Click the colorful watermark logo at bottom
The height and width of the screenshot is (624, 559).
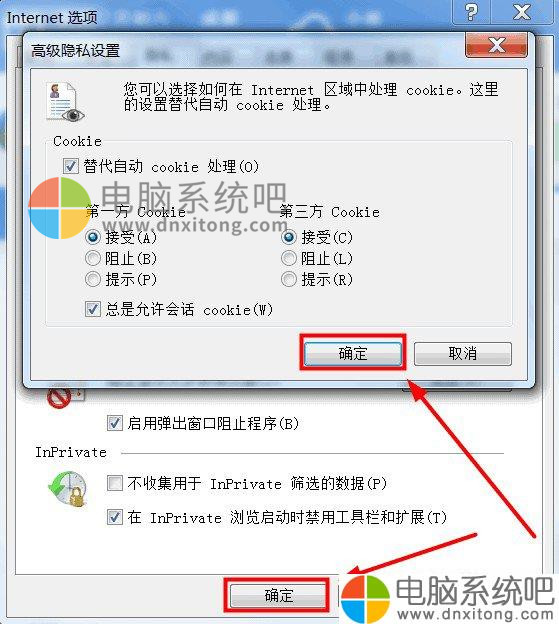tap(365, 598)
